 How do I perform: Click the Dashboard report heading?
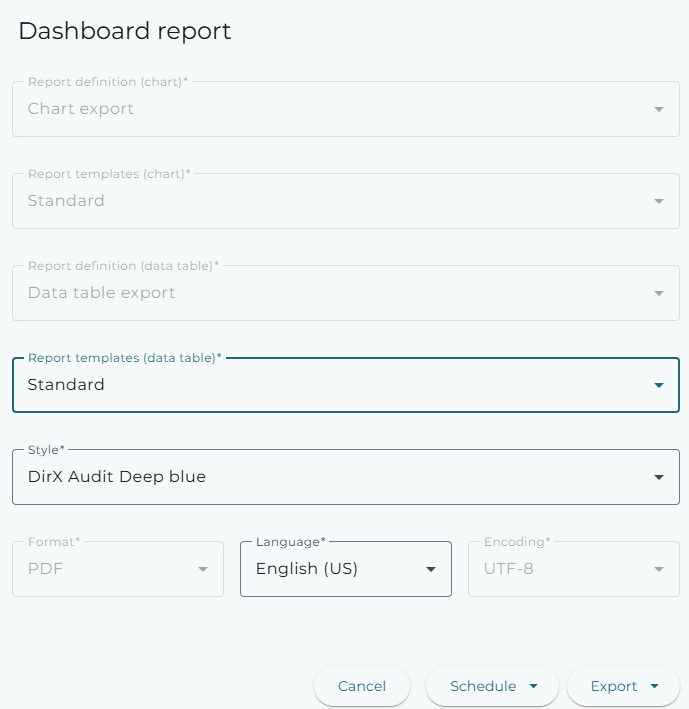[125, 31]
